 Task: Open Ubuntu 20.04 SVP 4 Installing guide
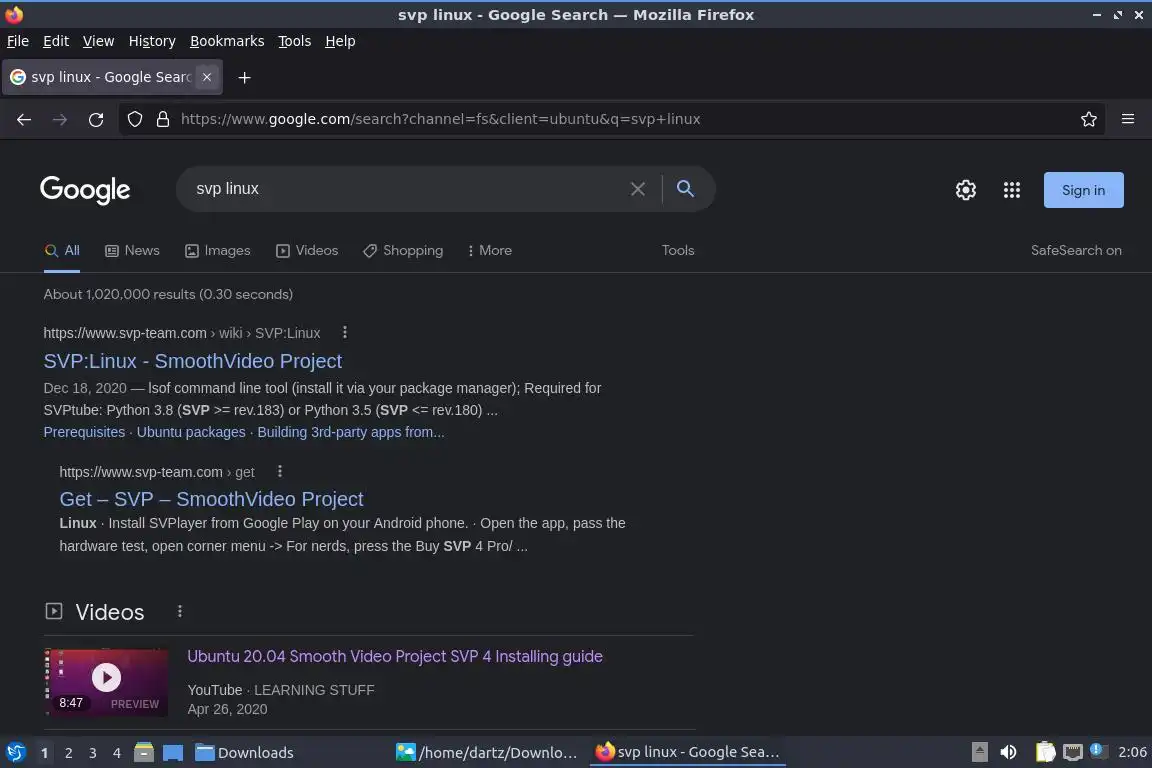(x=395, y=656)
